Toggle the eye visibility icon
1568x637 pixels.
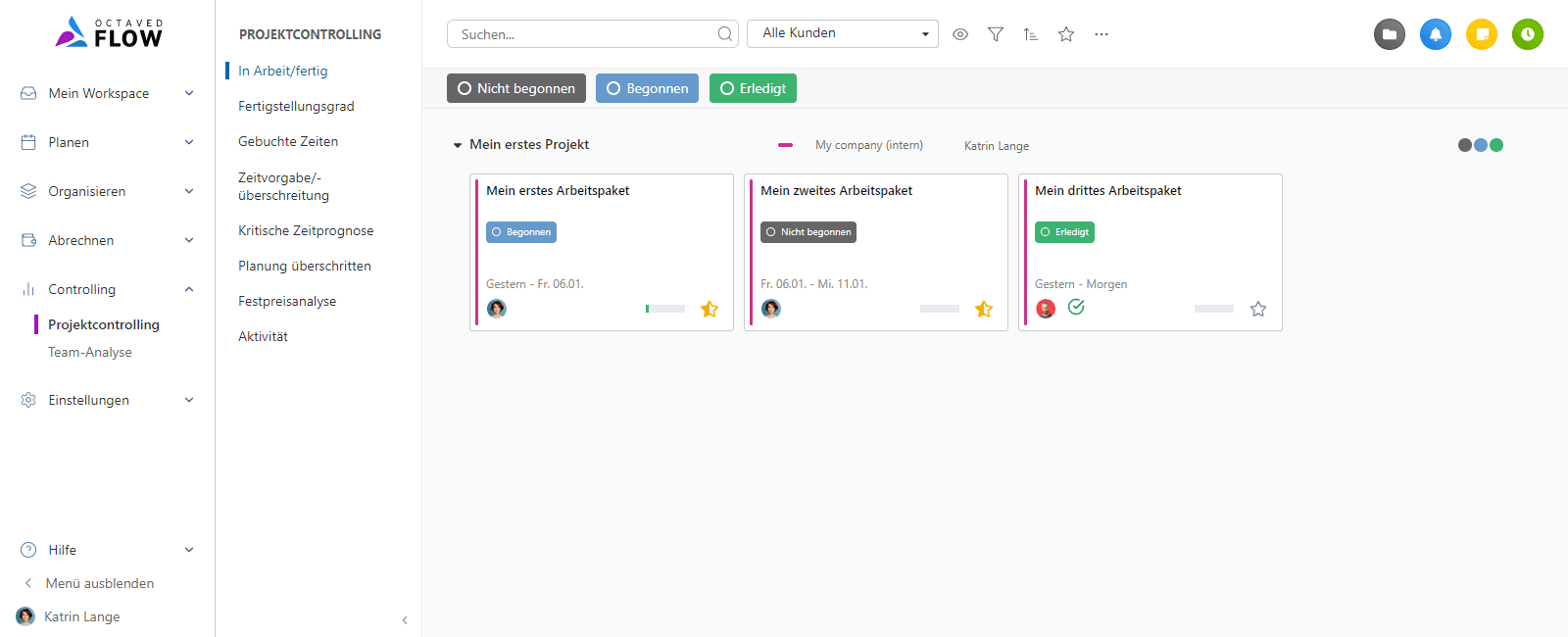point(960,34)
